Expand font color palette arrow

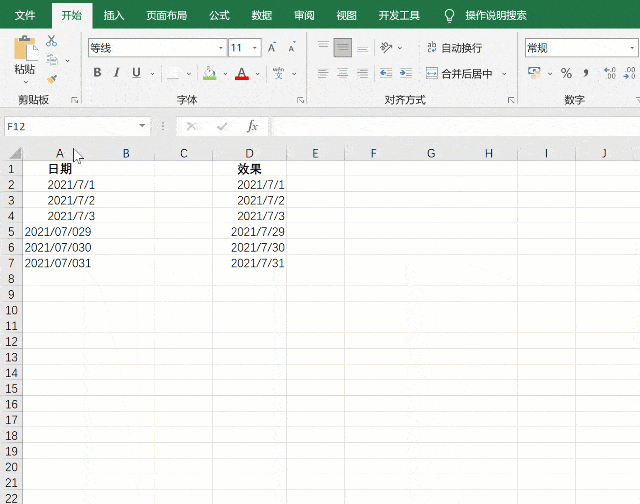(x=258, y=74)
